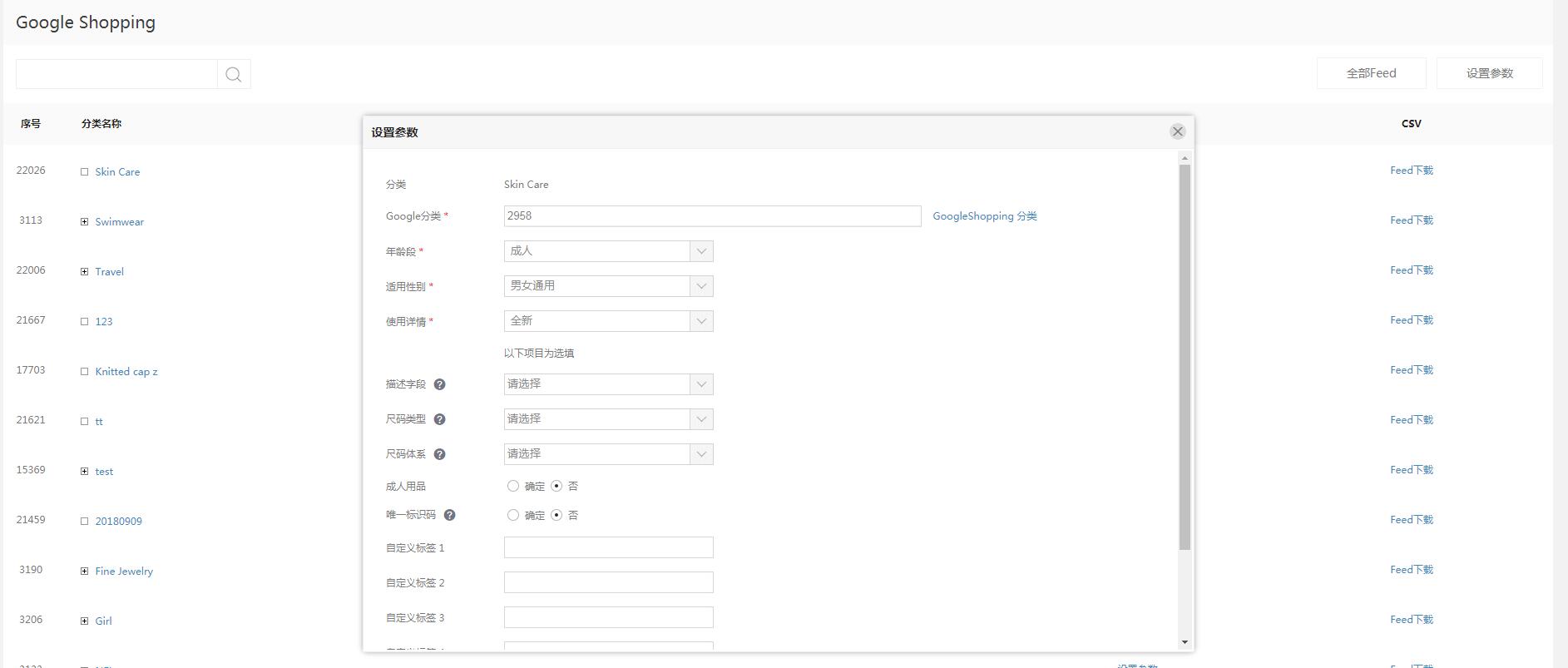Viewport: 1568px width, 668px height.
Task: Click the 自定义标签 2 input field
Action: [x=608, y=582]
